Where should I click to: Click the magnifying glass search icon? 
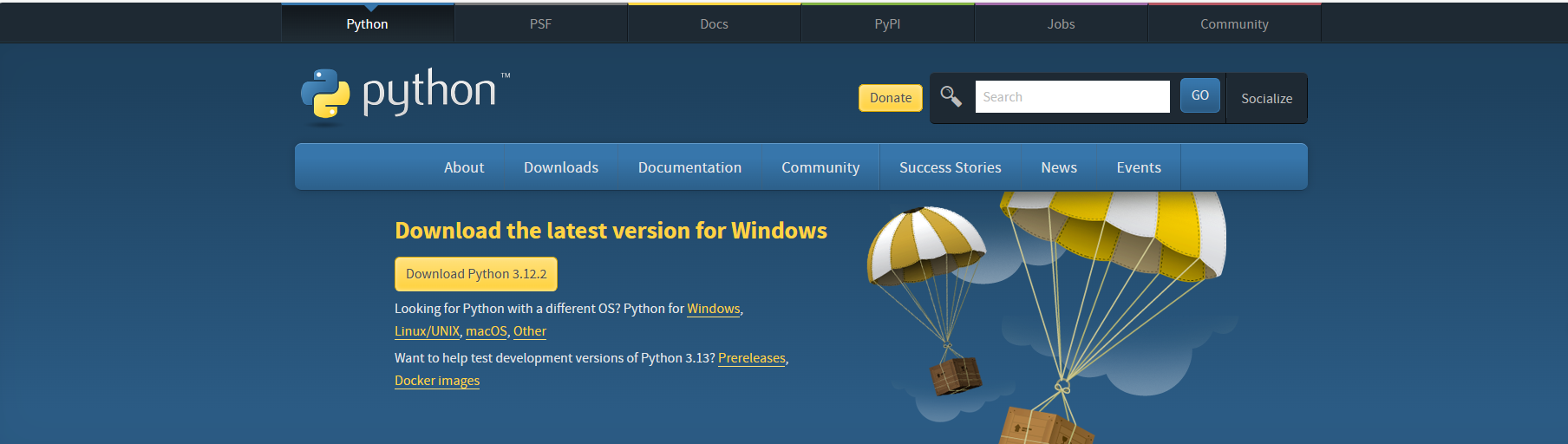[x=951, y=96]
